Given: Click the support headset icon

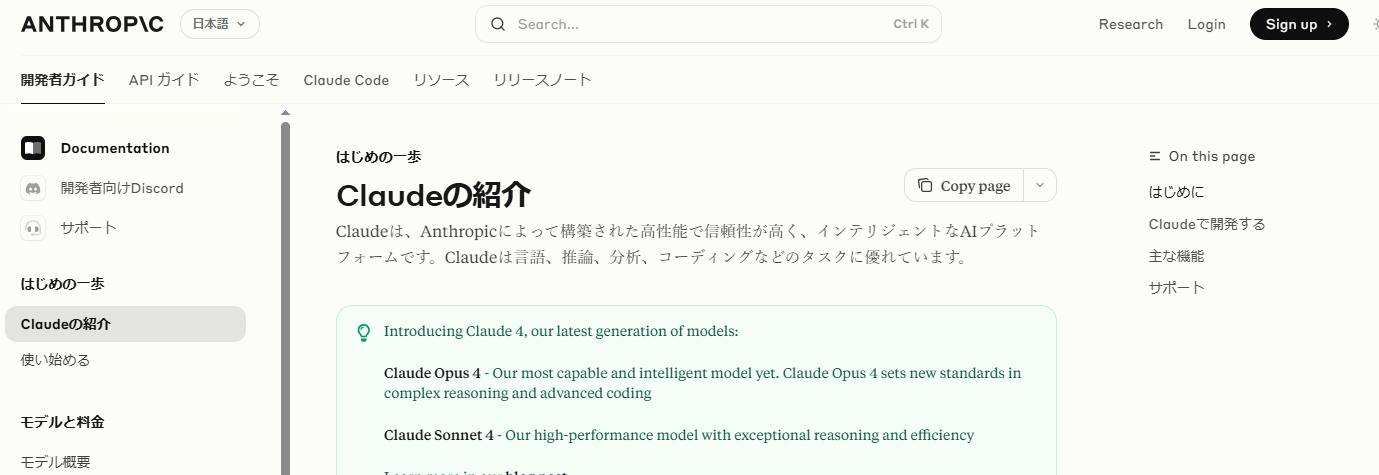Looking at the screenshot, I should (33, 228).
